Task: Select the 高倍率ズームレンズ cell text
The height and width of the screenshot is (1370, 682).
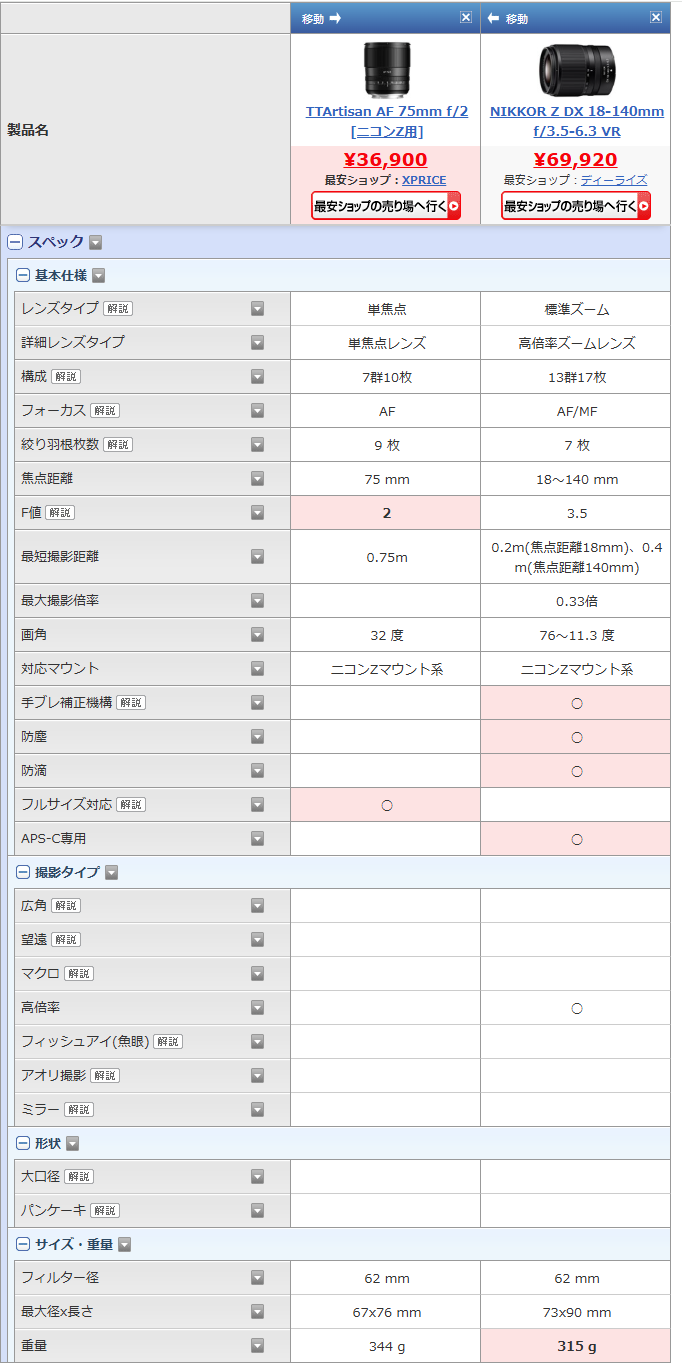Action: coord(576,343)
